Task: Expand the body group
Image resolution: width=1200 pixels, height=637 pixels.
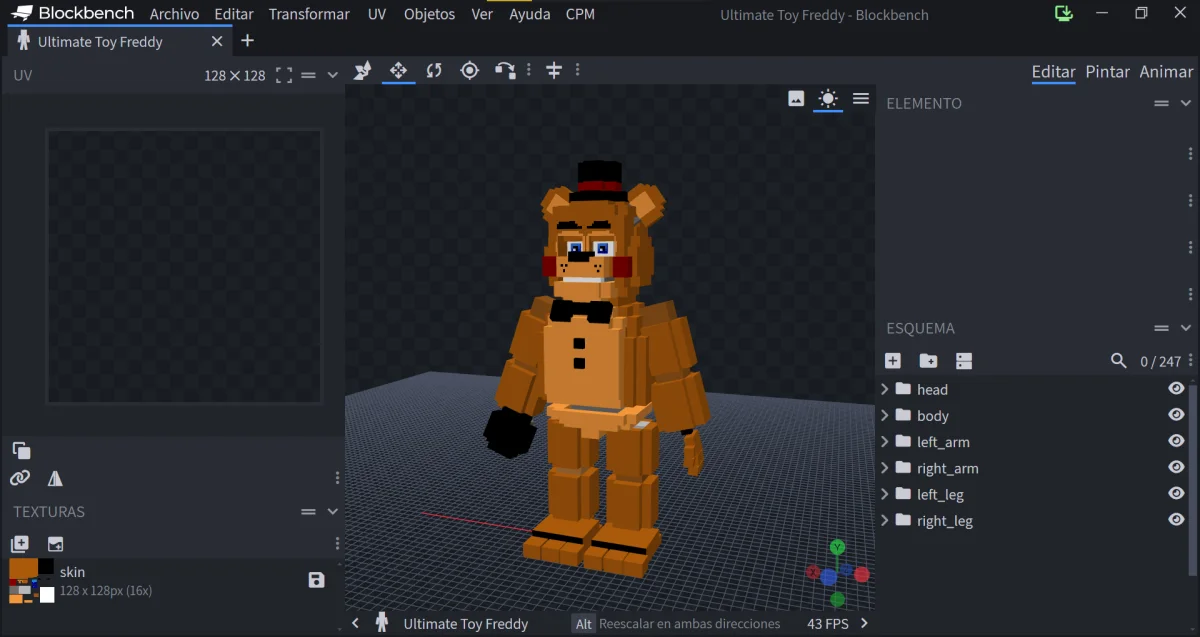Action: [885, 415]
